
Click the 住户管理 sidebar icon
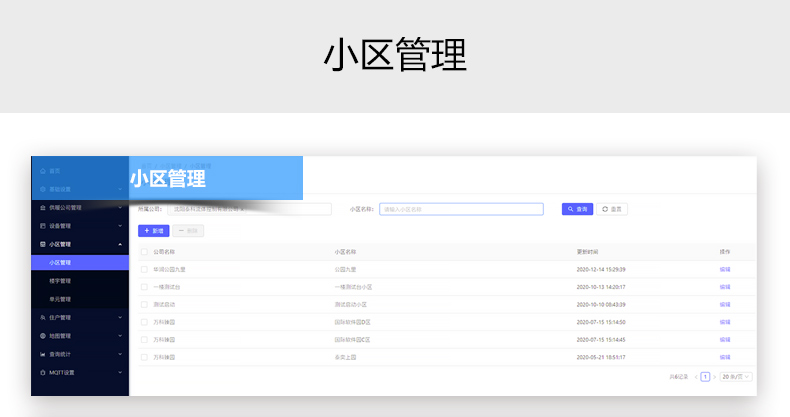(x=42, y=317)
